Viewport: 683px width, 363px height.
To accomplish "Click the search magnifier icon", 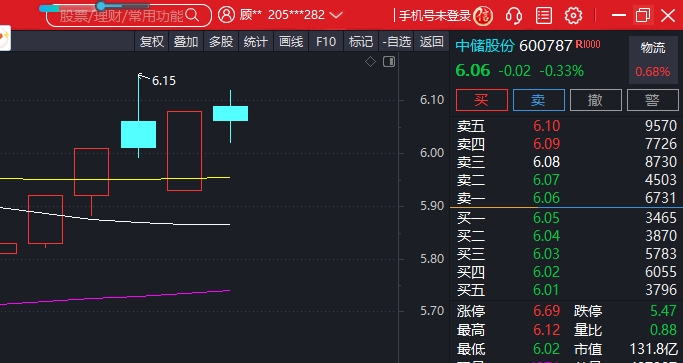I will click(x=192, y=15).
